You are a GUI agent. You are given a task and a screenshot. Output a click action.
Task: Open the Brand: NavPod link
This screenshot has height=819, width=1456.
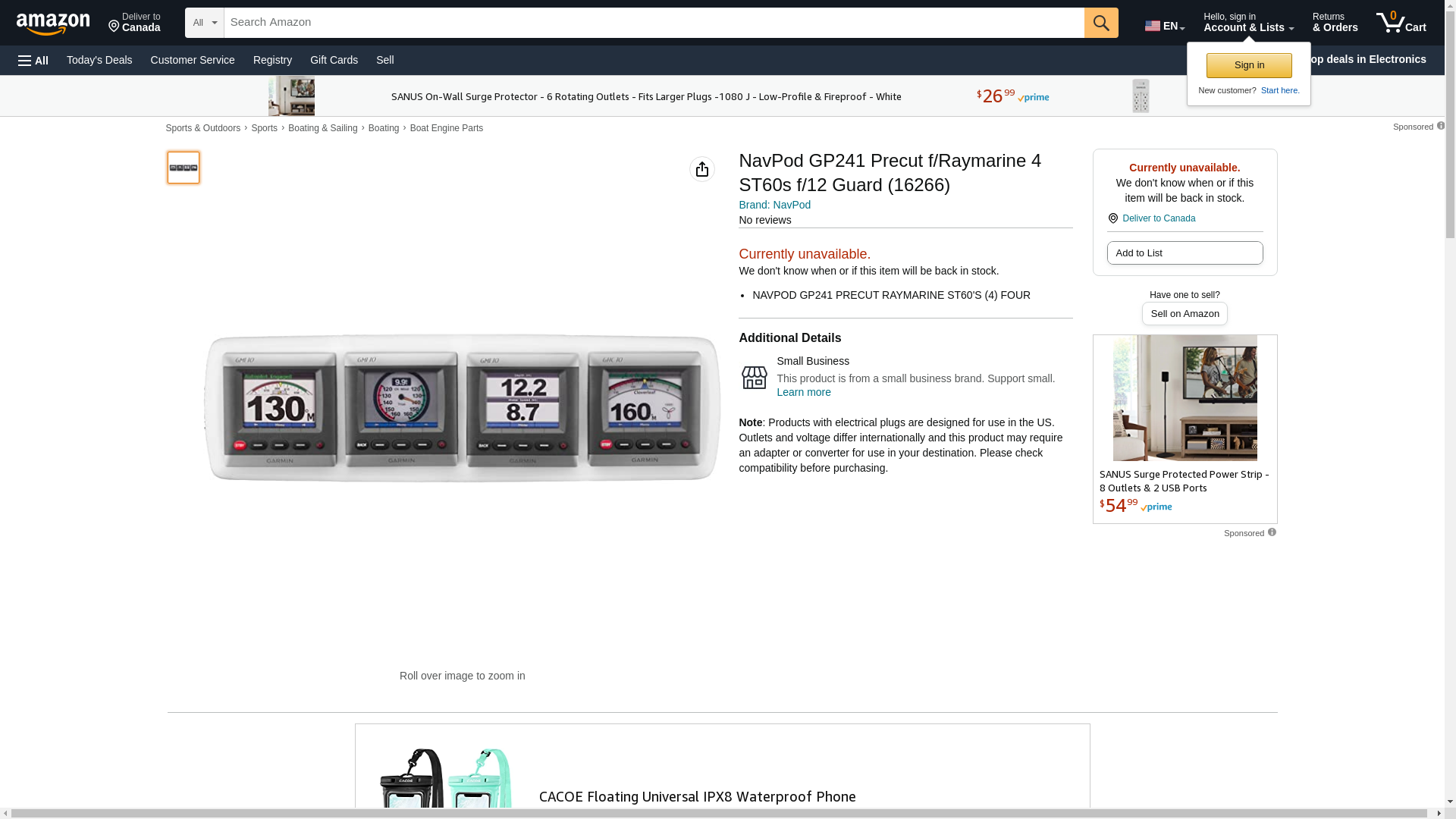click(774, 205)
